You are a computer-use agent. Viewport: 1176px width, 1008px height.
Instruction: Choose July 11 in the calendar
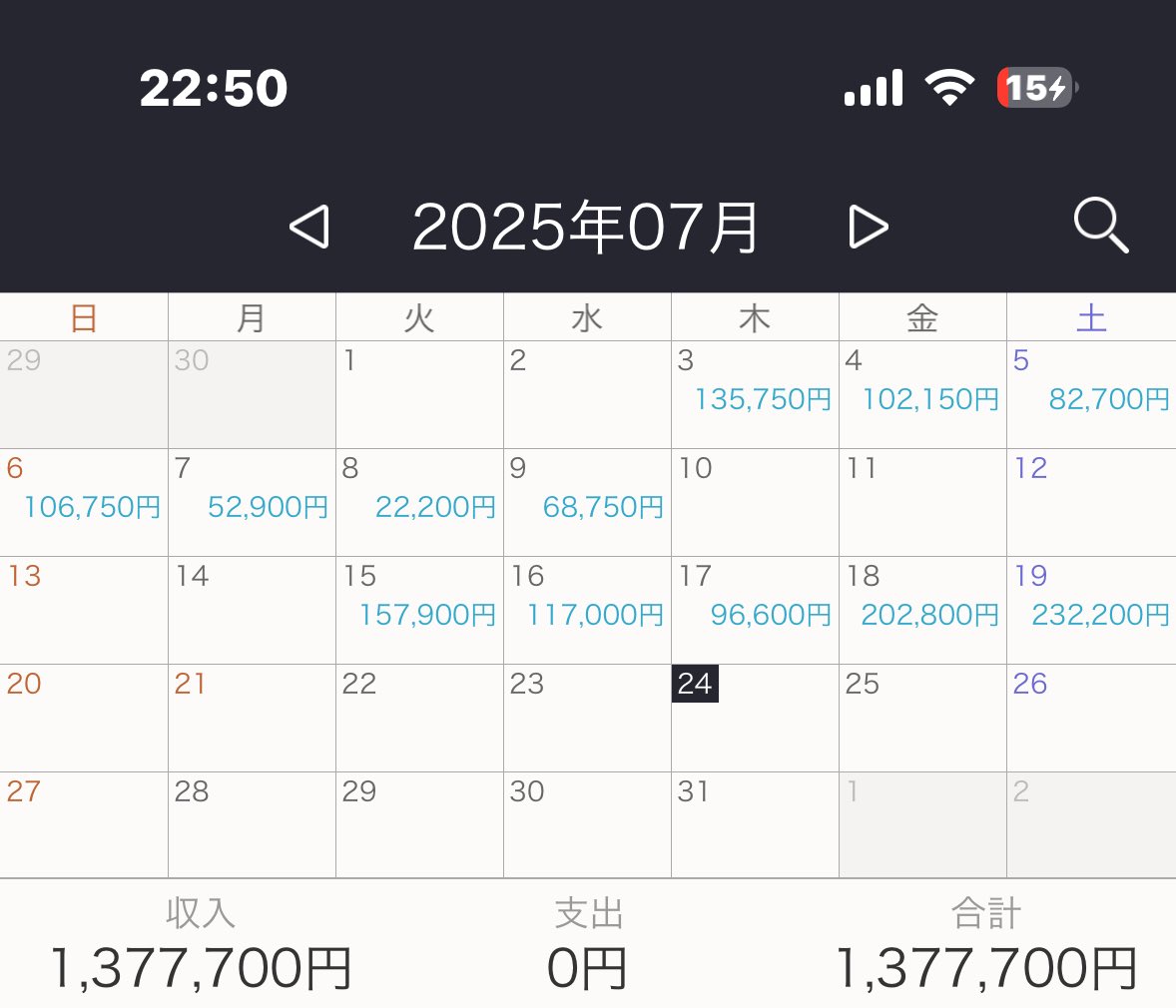pyautogui.click(x=922, y=502)
